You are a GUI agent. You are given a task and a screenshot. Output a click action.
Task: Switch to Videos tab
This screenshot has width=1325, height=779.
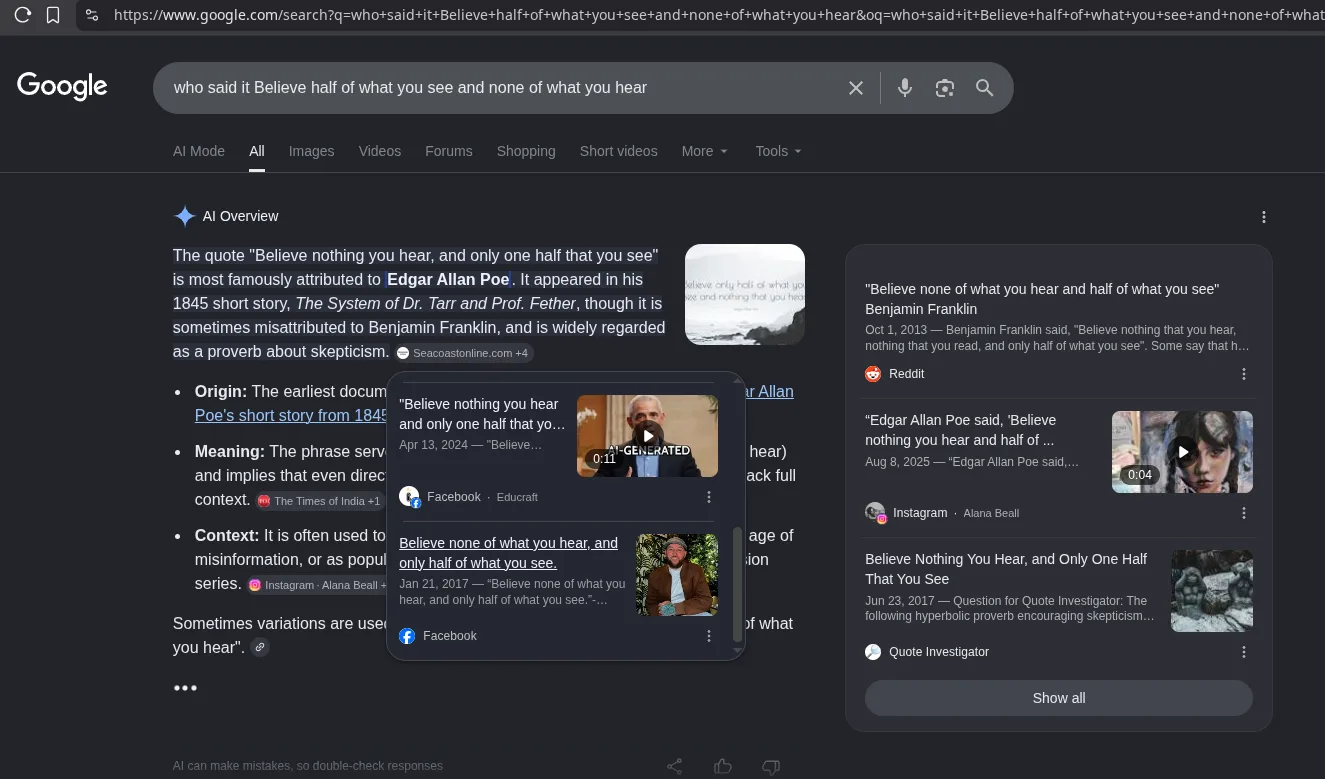coord(380,151)
